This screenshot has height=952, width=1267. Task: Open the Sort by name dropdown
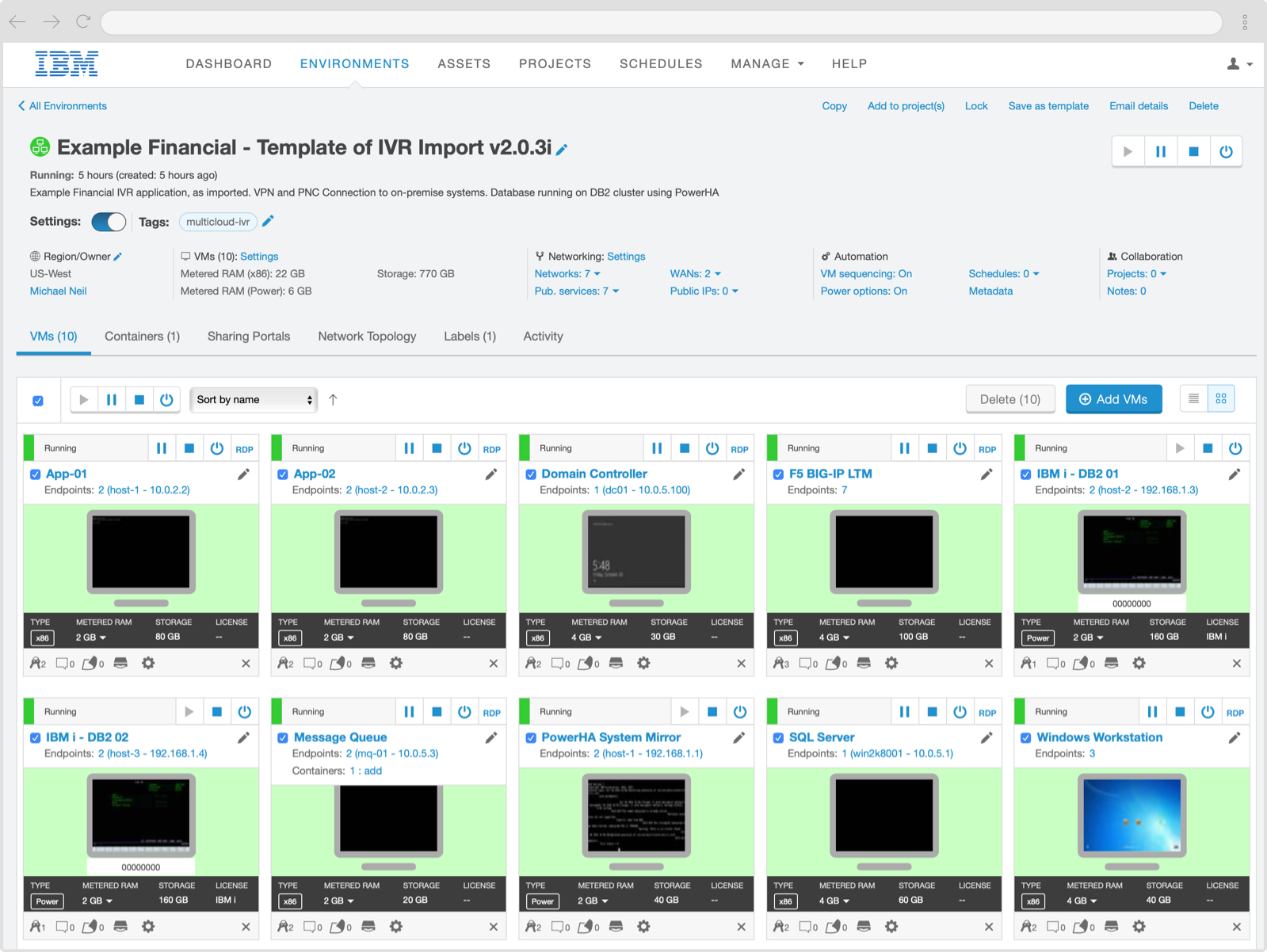254,400
